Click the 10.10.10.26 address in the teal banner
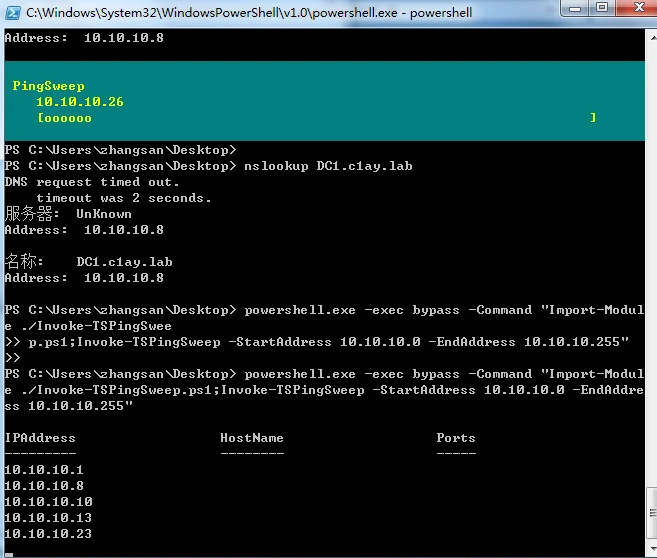 point(80,102)
